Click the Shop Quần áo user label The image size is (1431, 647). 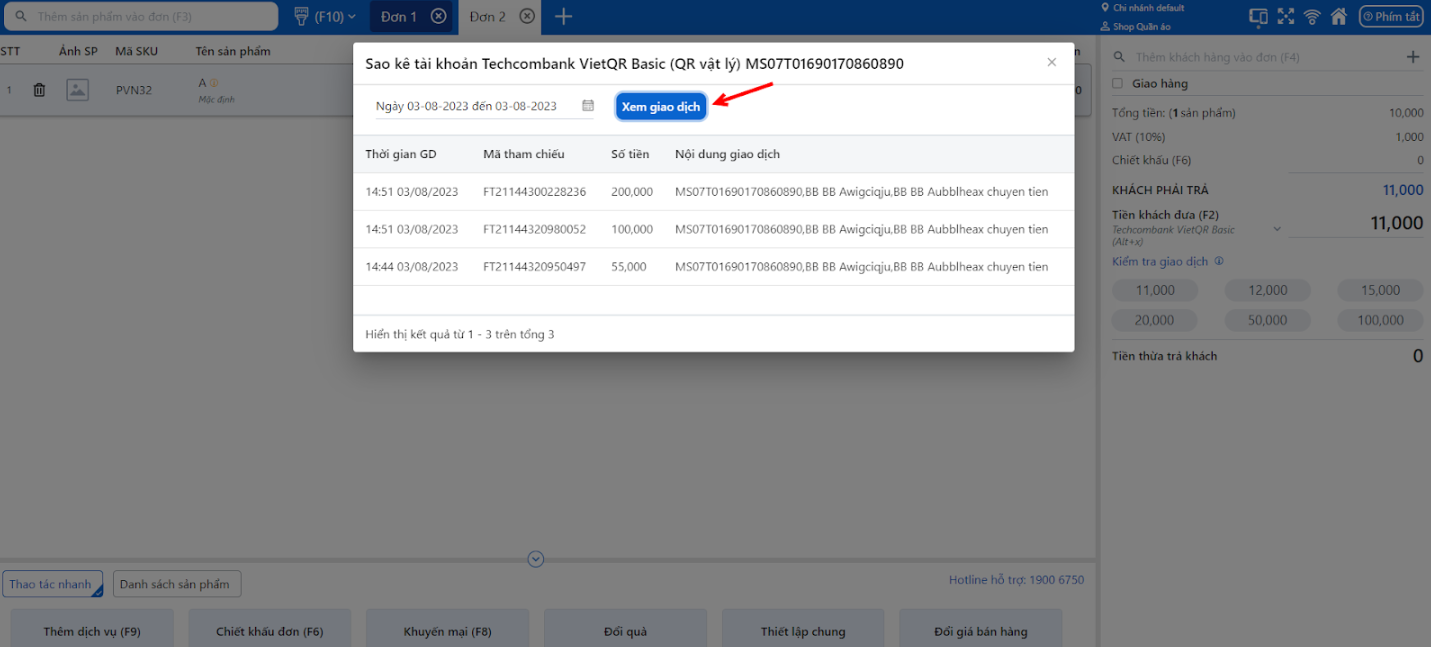click(1141, 27)
